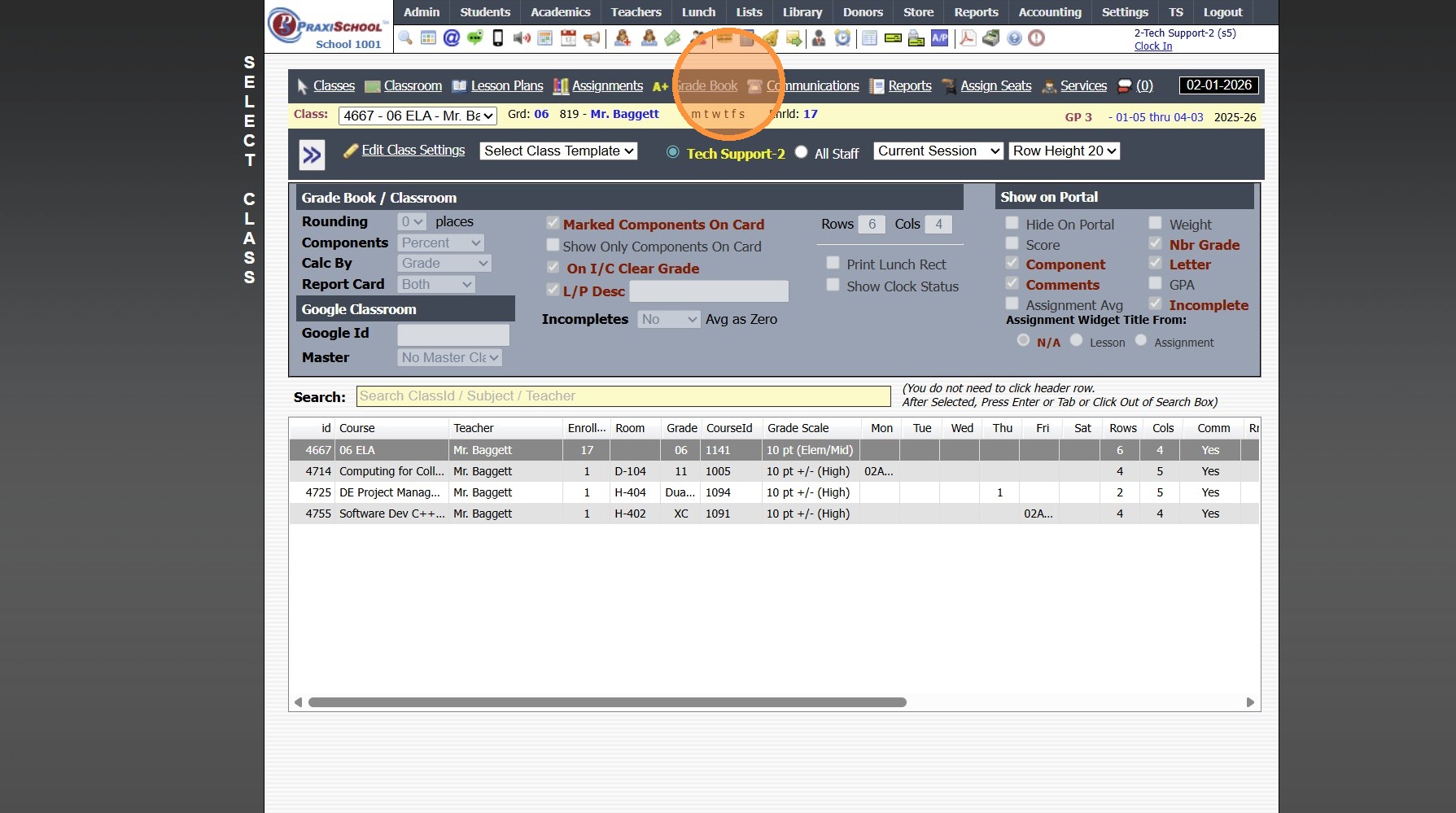Image resolution: width=1456 pixels, height=813 pixels.
Task: Open the blue help question mark icon
Action: [1014, 38]
